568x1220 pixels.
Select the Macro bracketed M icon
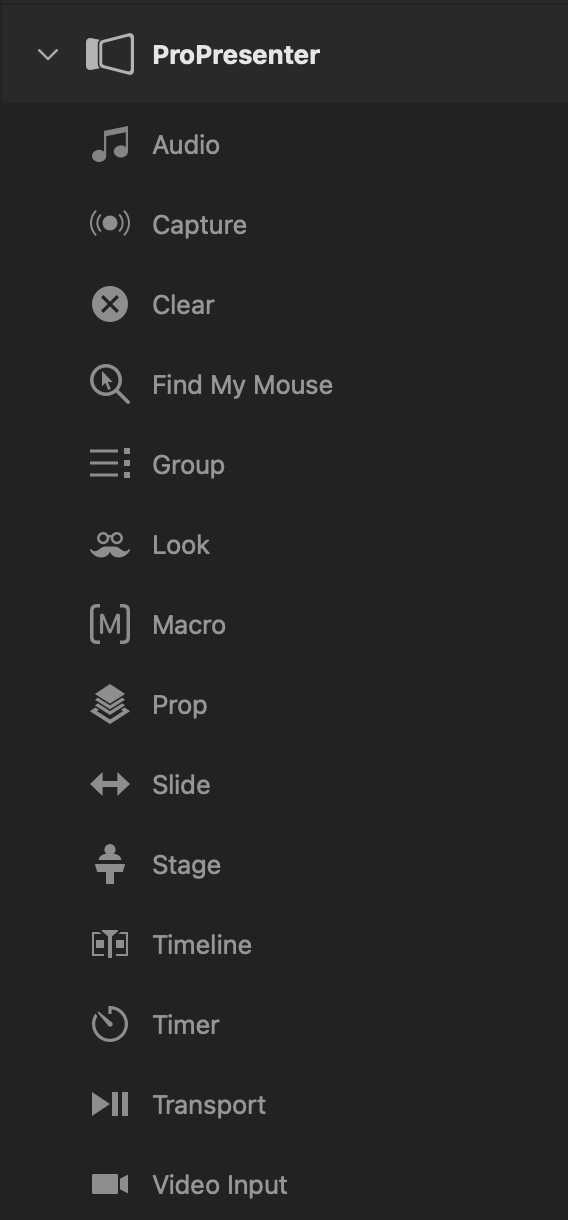110,625
